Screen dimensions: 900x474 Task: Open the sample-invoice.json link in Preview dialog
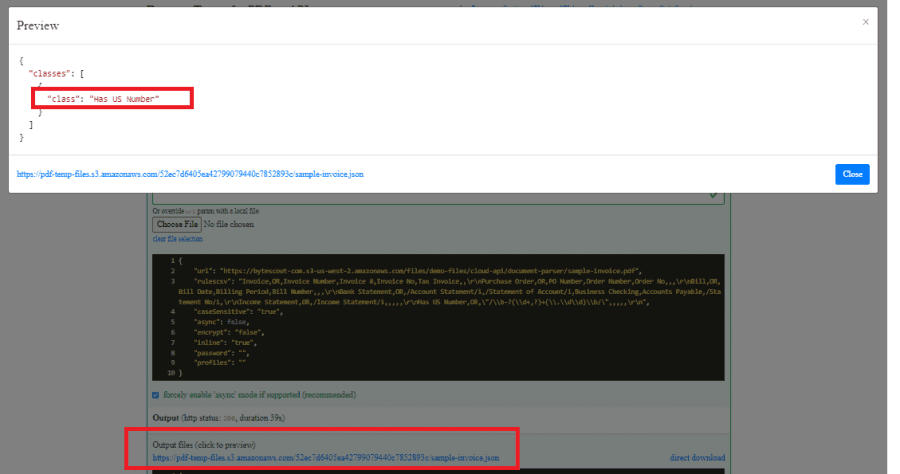(190, 174)
